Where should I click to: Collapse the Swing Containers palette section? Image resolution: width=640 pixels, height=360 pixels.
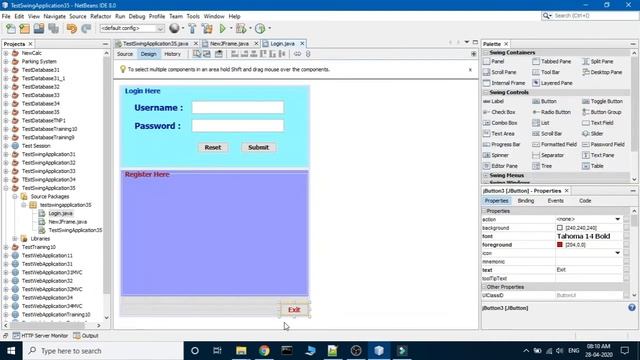[x=486, y=53]
